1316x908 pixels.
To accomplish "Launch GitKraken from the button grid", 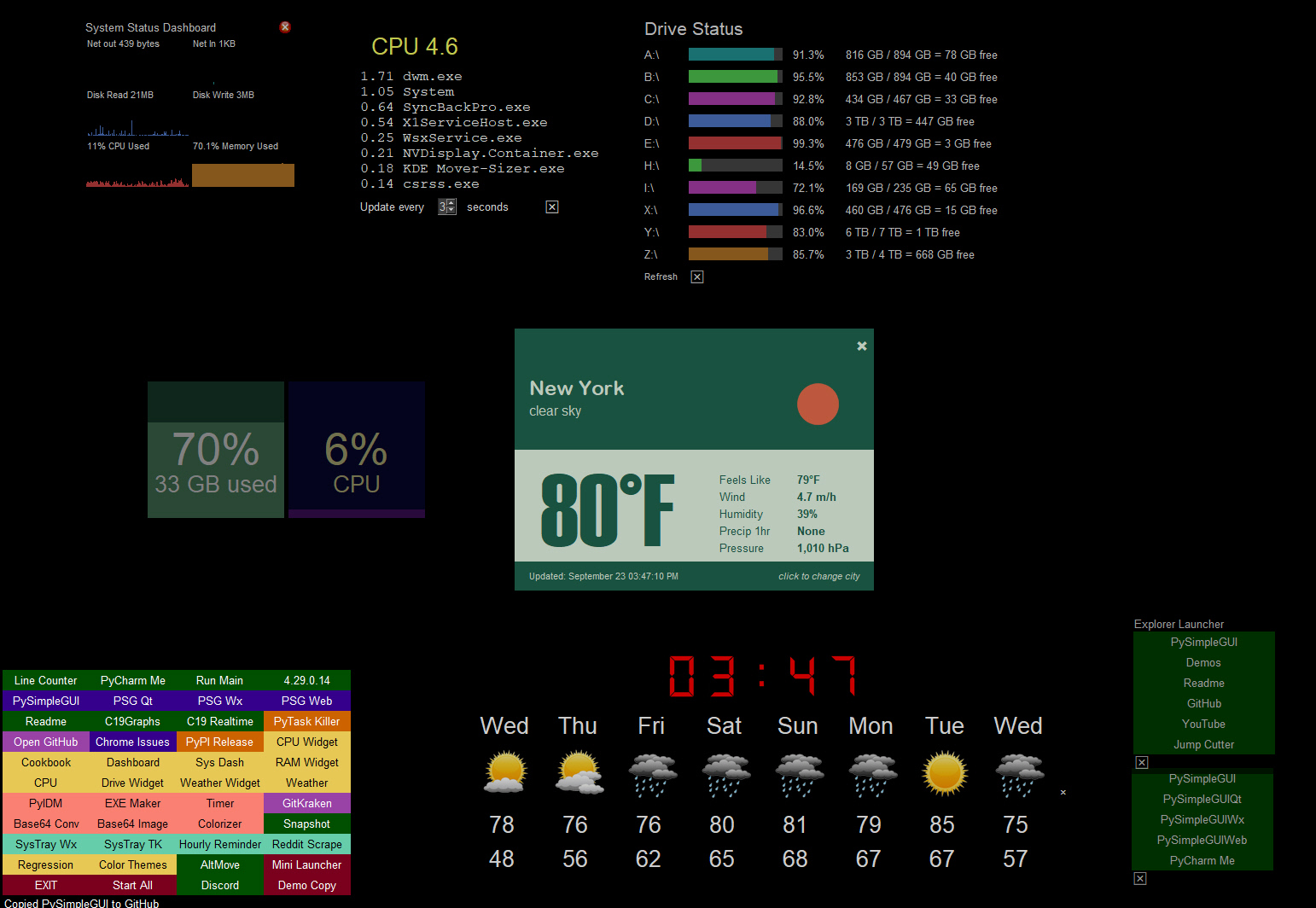I will click(x=306, y=804).
